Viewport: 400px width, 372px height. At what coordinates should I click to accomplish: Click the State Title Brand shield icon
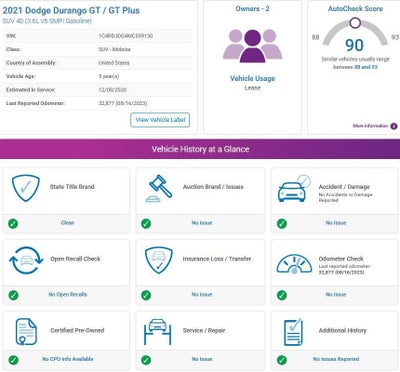pos(26,188)
